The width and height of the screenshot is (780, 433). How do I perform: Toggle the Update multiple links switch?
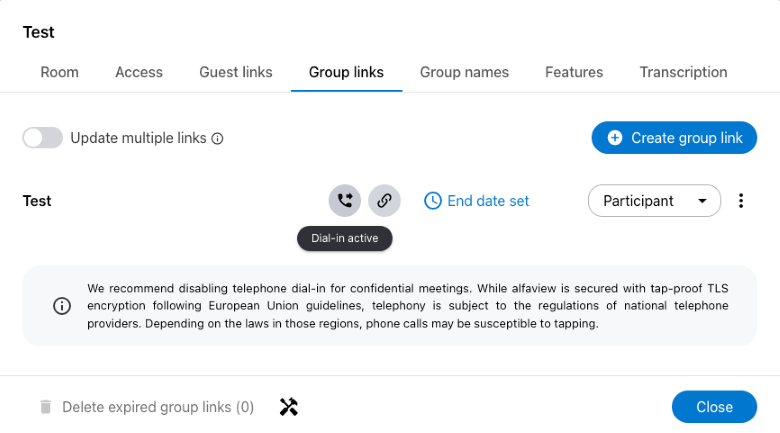pyautogui.click(x=43, y=138)
